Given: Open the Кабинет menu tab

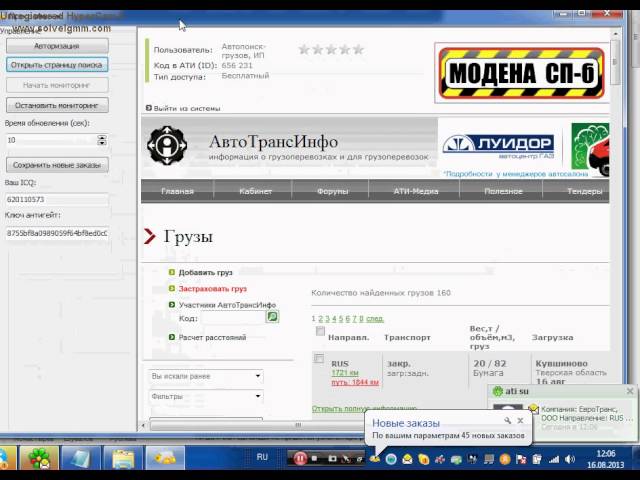Looking at the screenshot, I should tap(256, 191).
